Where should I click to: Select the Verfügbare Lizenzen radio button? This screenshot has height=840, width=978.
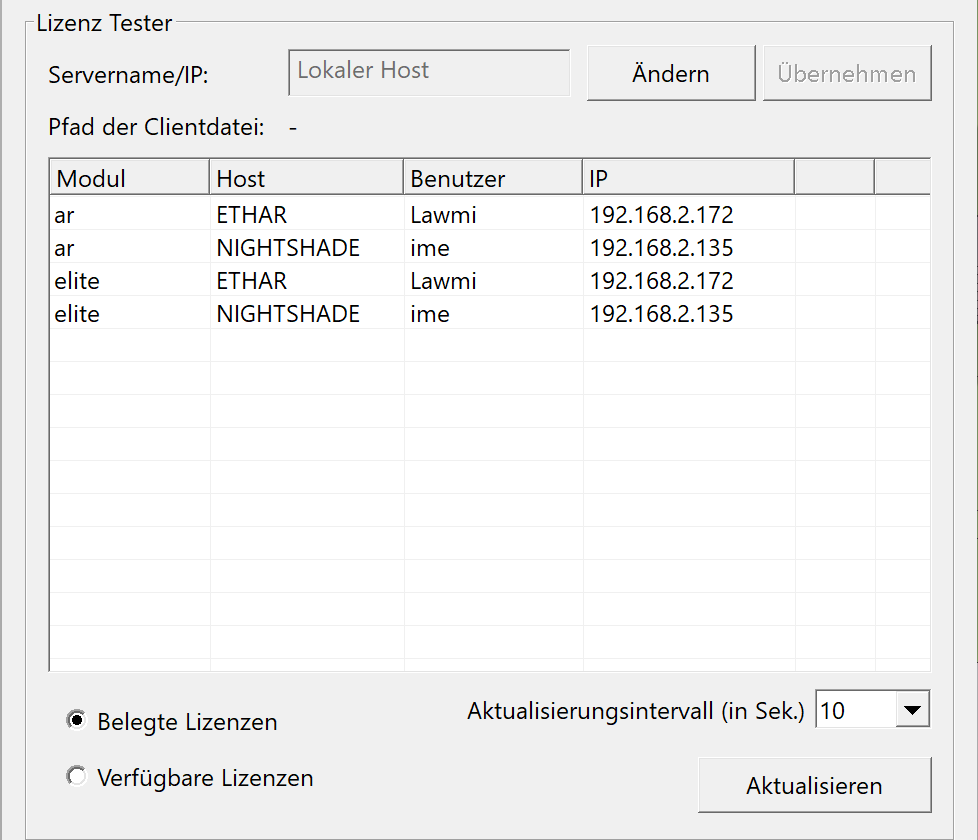coord(76,776)
